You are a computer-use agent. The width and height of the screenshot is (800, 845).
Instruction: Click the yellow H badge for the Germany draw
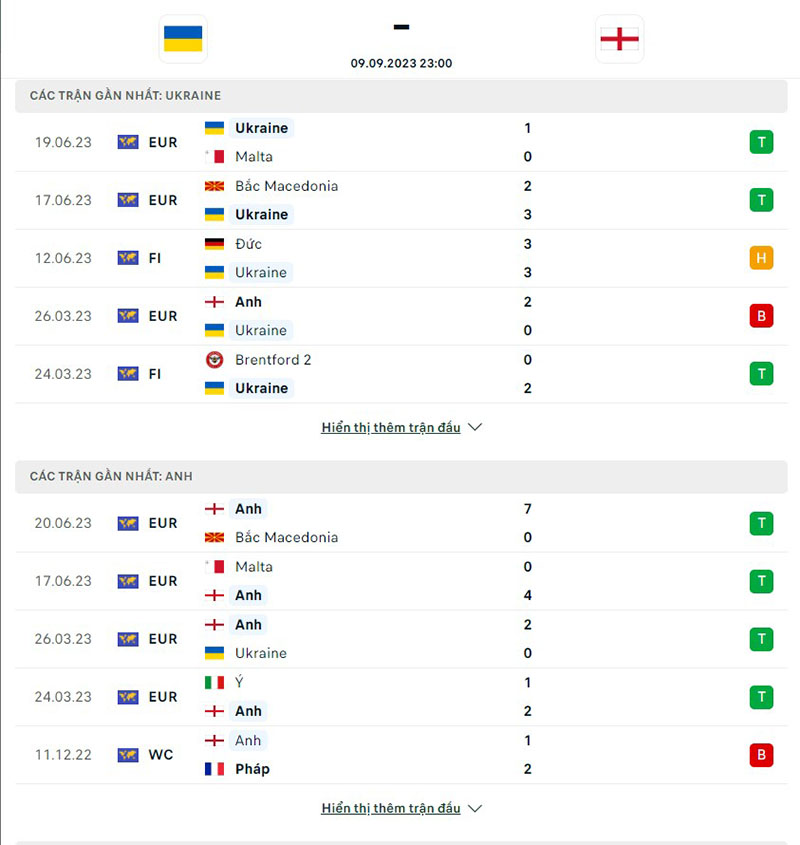point(761,257)
